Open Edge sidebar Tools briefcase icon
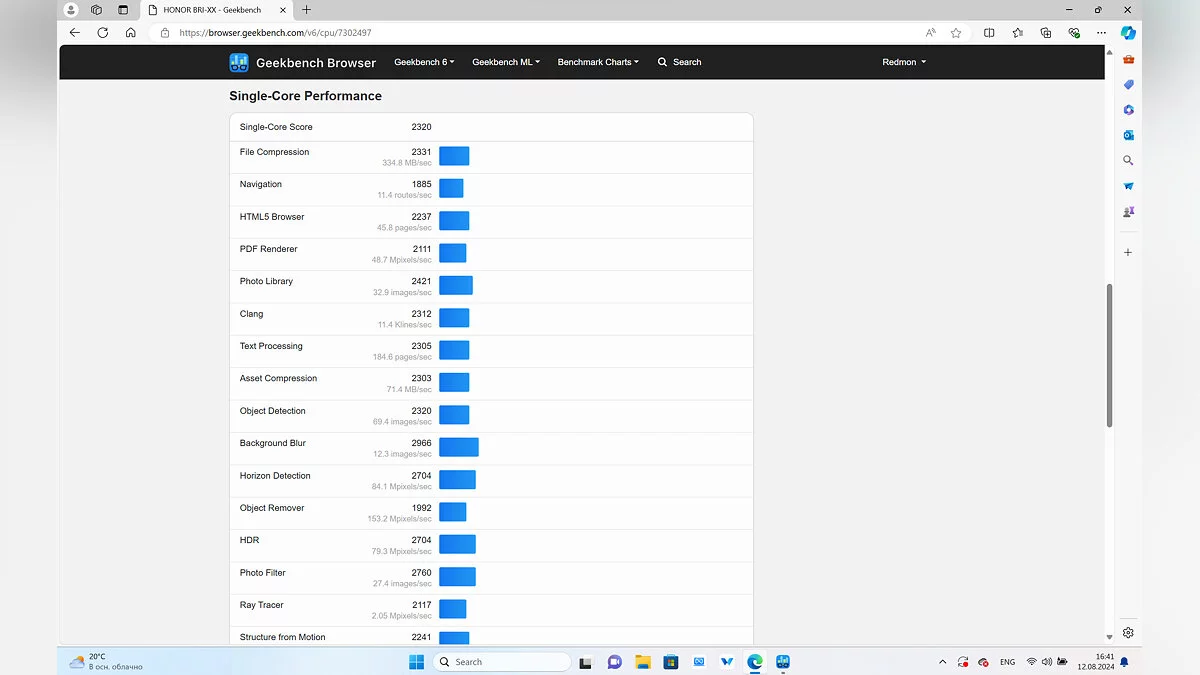The width and height of the screenshot is (1200, 675). pyautogui.click(x=1128, y=59)
